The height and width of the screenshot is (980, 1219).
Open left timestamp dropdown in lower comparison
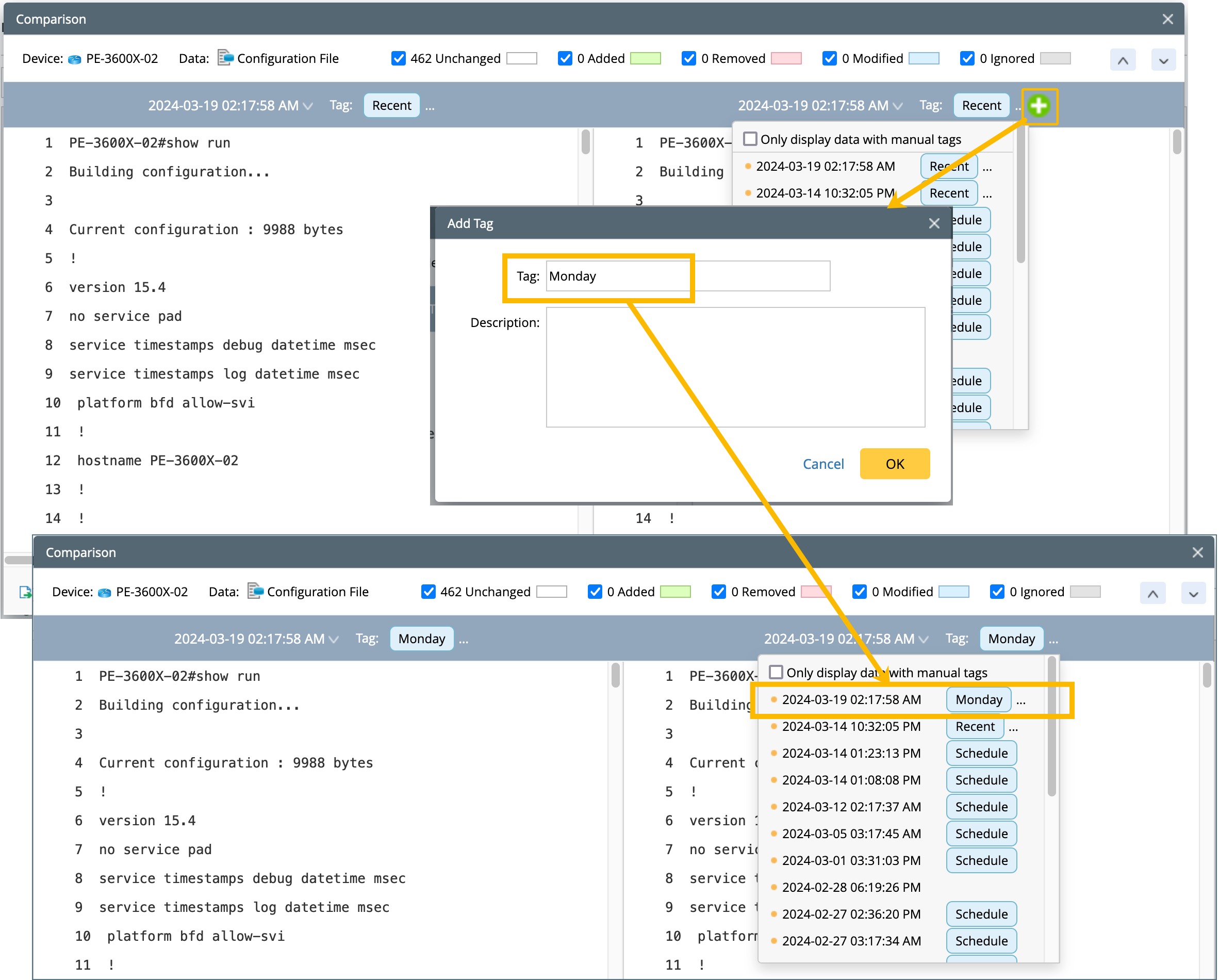click(x=334, y=639)
